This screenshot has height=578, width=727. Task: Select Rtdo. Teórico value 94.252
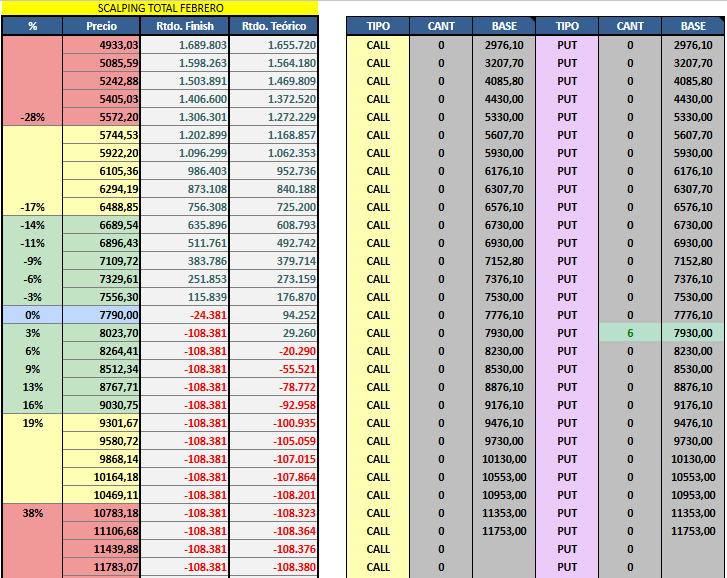pos(274,315)
